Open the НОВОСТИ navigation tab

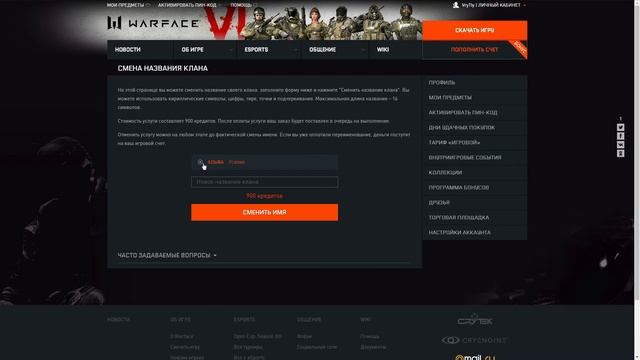click(140, 49)
